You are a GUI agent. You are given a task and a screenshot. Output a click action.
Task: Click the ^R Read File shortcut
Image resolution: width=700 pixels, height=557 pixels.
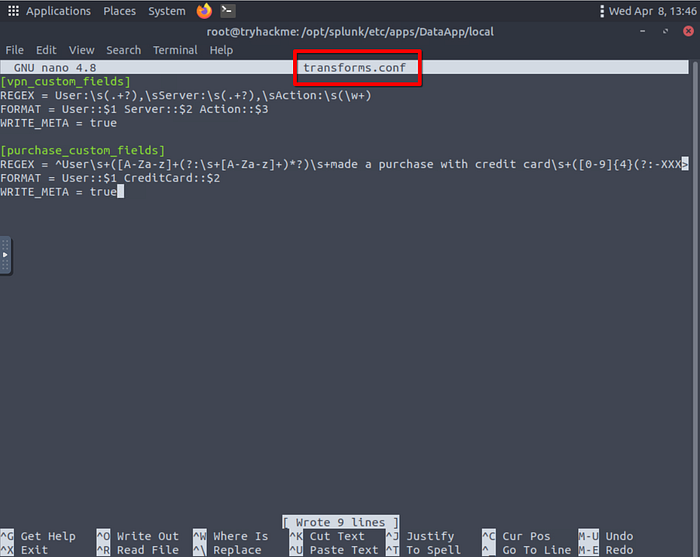(x=138, y=550)
